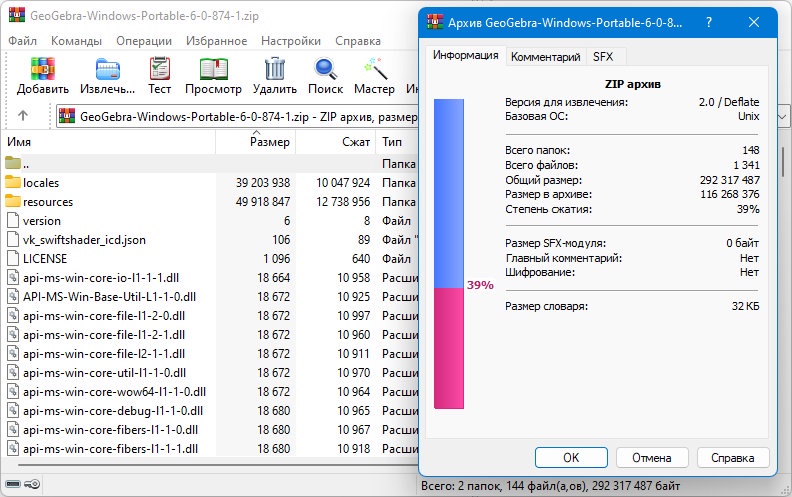
Task: Select the api-ms-win-core-file-l1-2-0.dll row
Action: click(x=211, y=315)
